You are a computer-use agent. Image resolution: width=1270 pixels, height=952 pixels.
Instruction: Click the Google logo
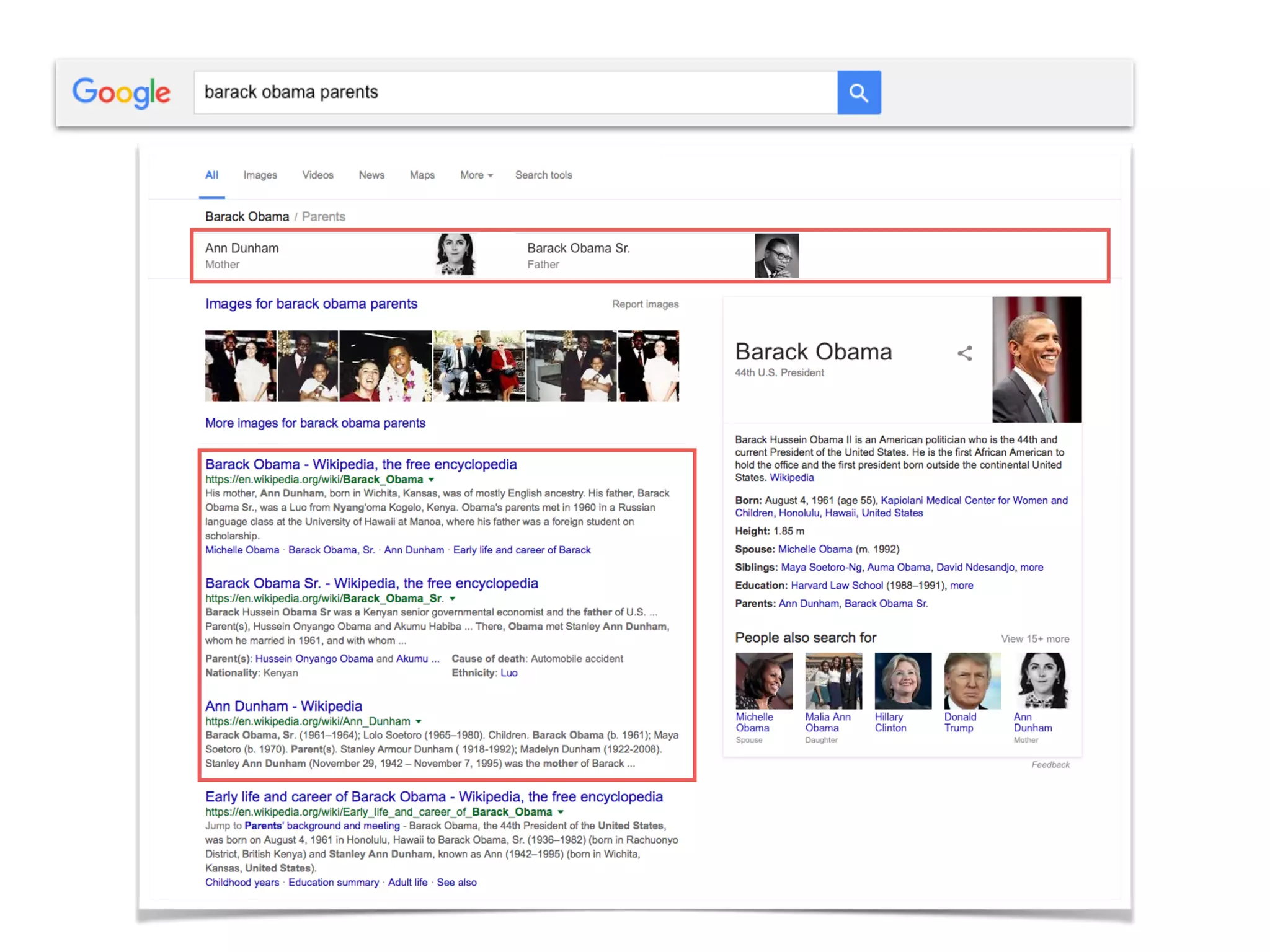pyautogui.click(x=121, y=93)
